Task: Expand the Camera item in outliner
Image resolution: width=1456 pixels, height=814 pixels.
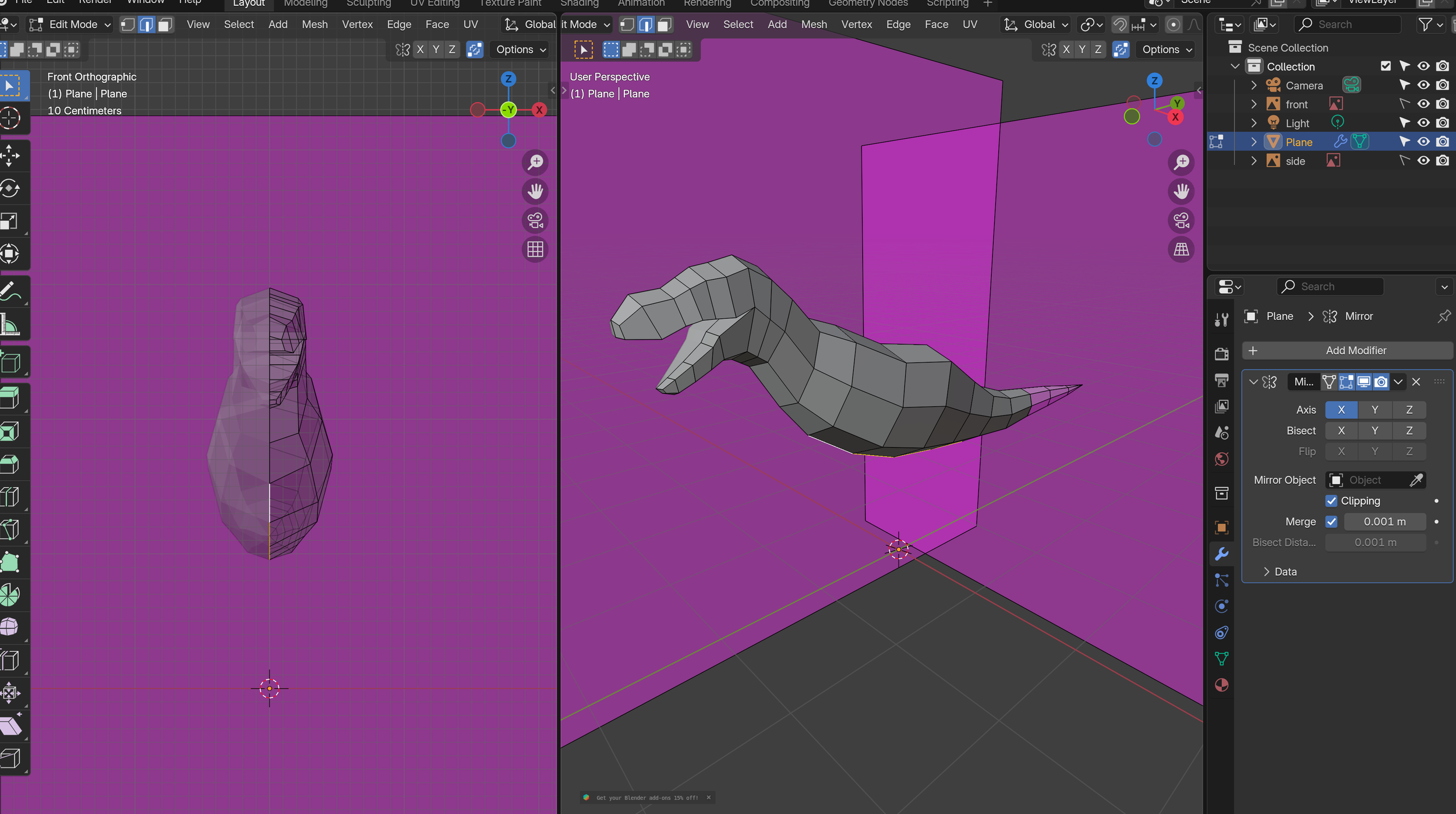Action: (1254, 85)
